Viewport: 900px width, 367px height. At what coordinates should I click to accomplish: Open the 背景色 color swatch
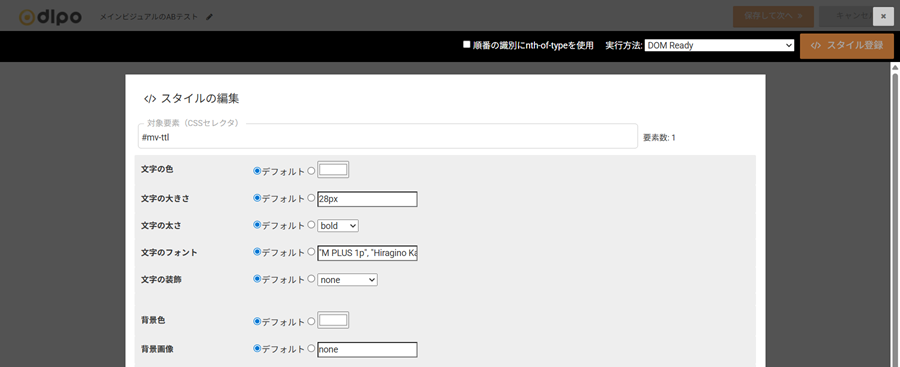click(x=333, y=320)
